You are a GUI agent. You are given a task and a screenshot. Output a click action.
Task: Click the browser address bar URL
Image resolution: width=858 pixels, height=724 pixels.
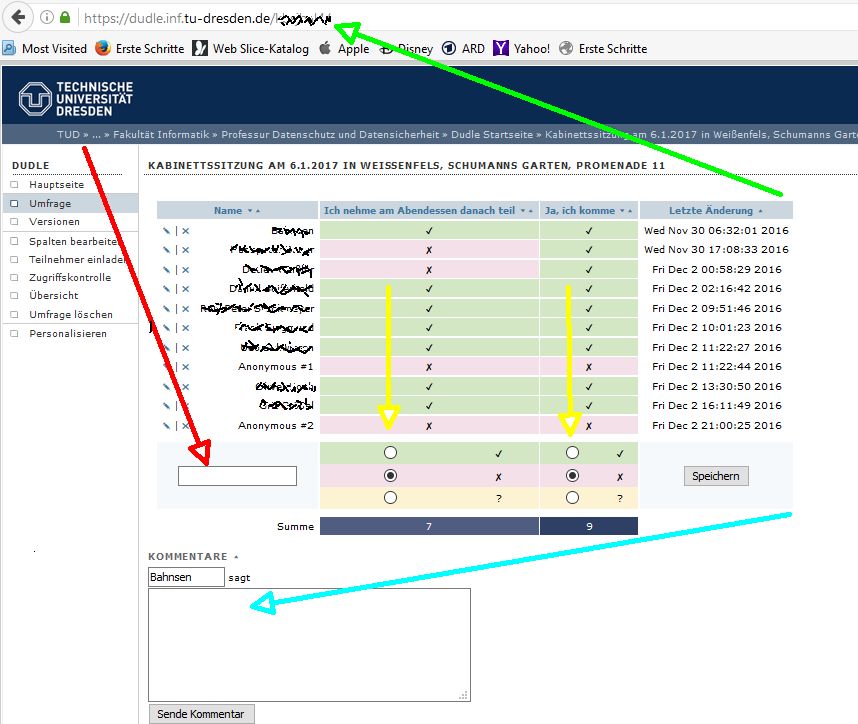208,18
